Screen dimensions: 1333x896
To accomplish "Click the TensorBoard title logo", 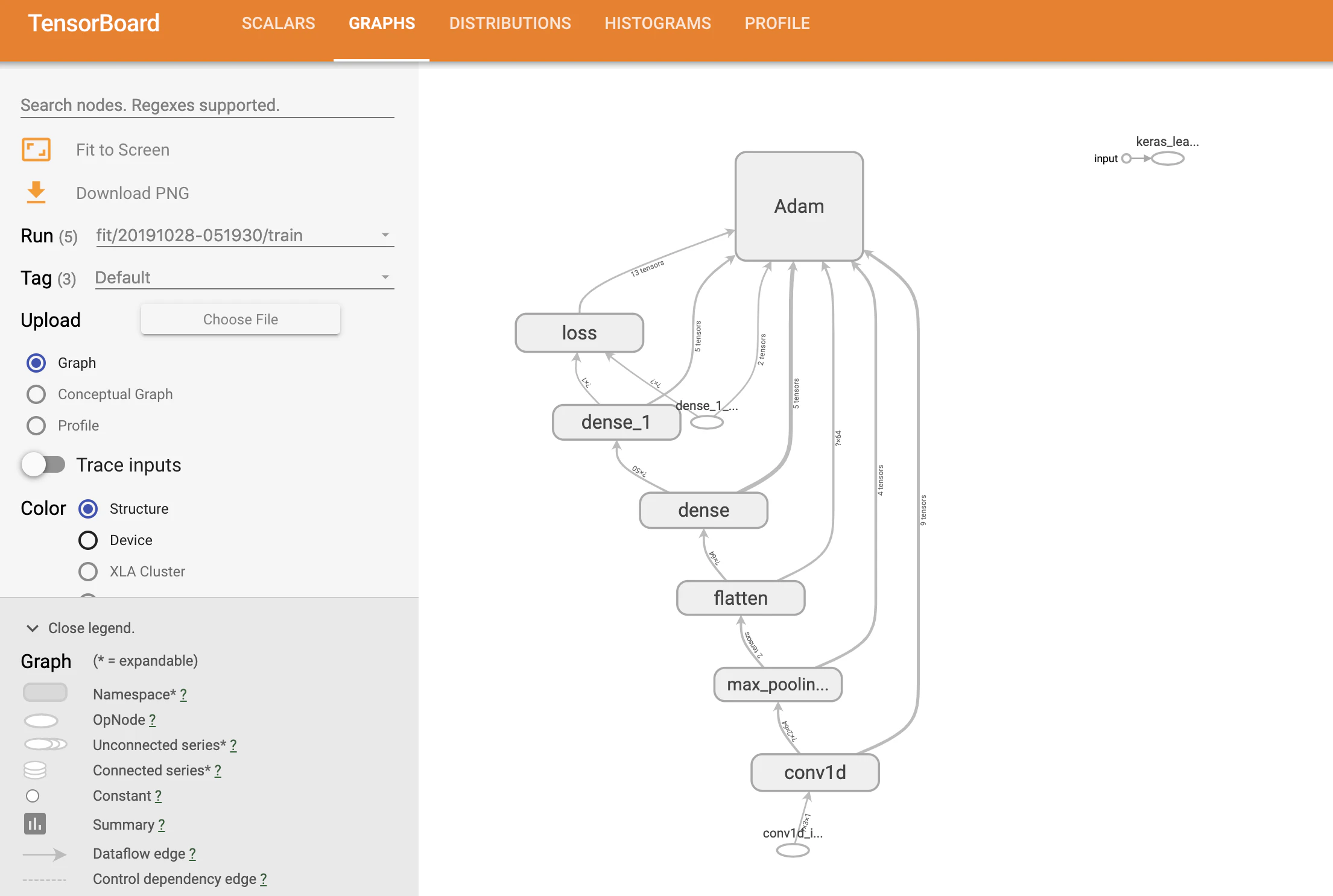I will tap(94, 24).
